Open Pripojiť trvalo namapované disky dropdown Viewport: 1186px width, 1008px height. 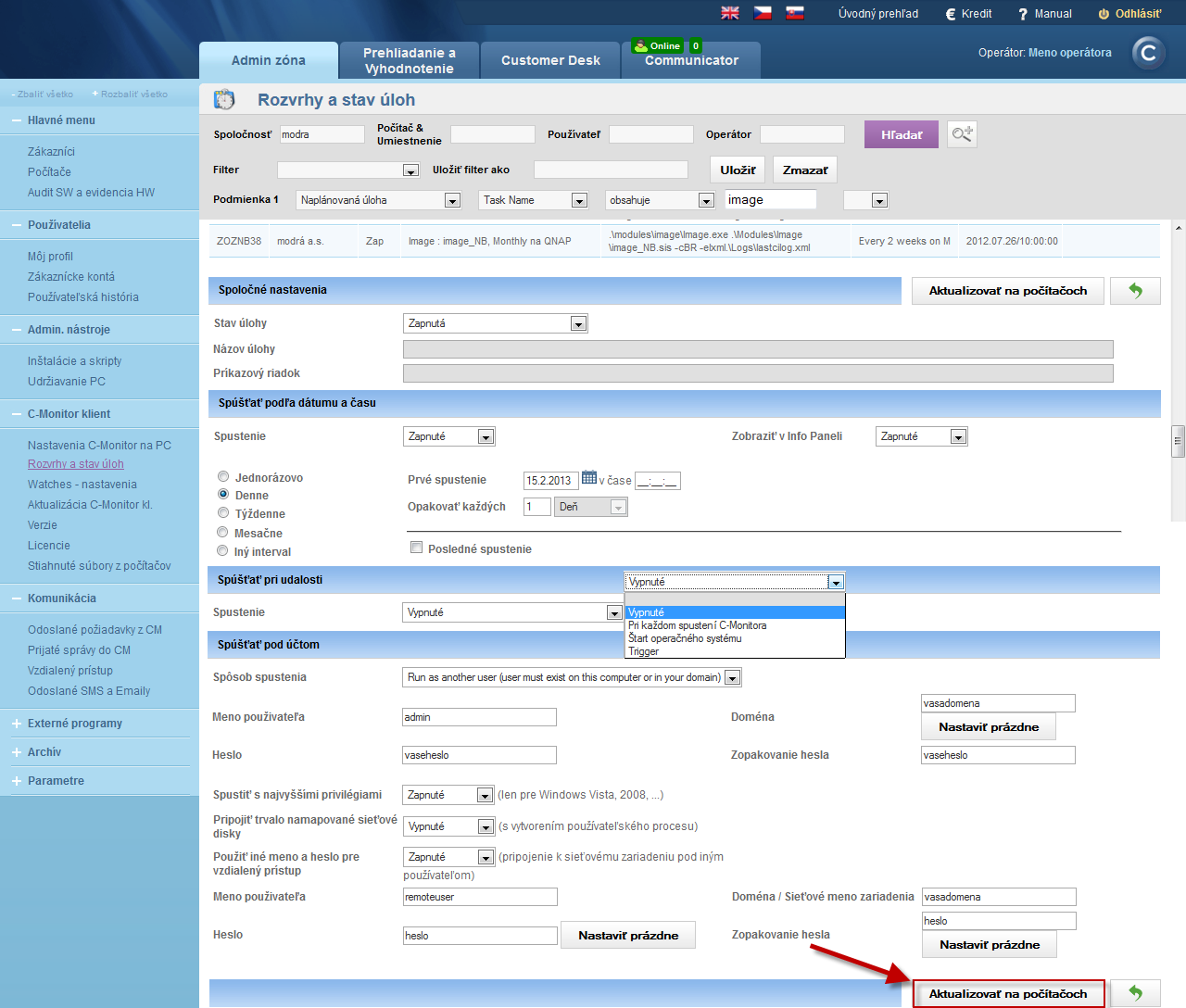point(449,826)
